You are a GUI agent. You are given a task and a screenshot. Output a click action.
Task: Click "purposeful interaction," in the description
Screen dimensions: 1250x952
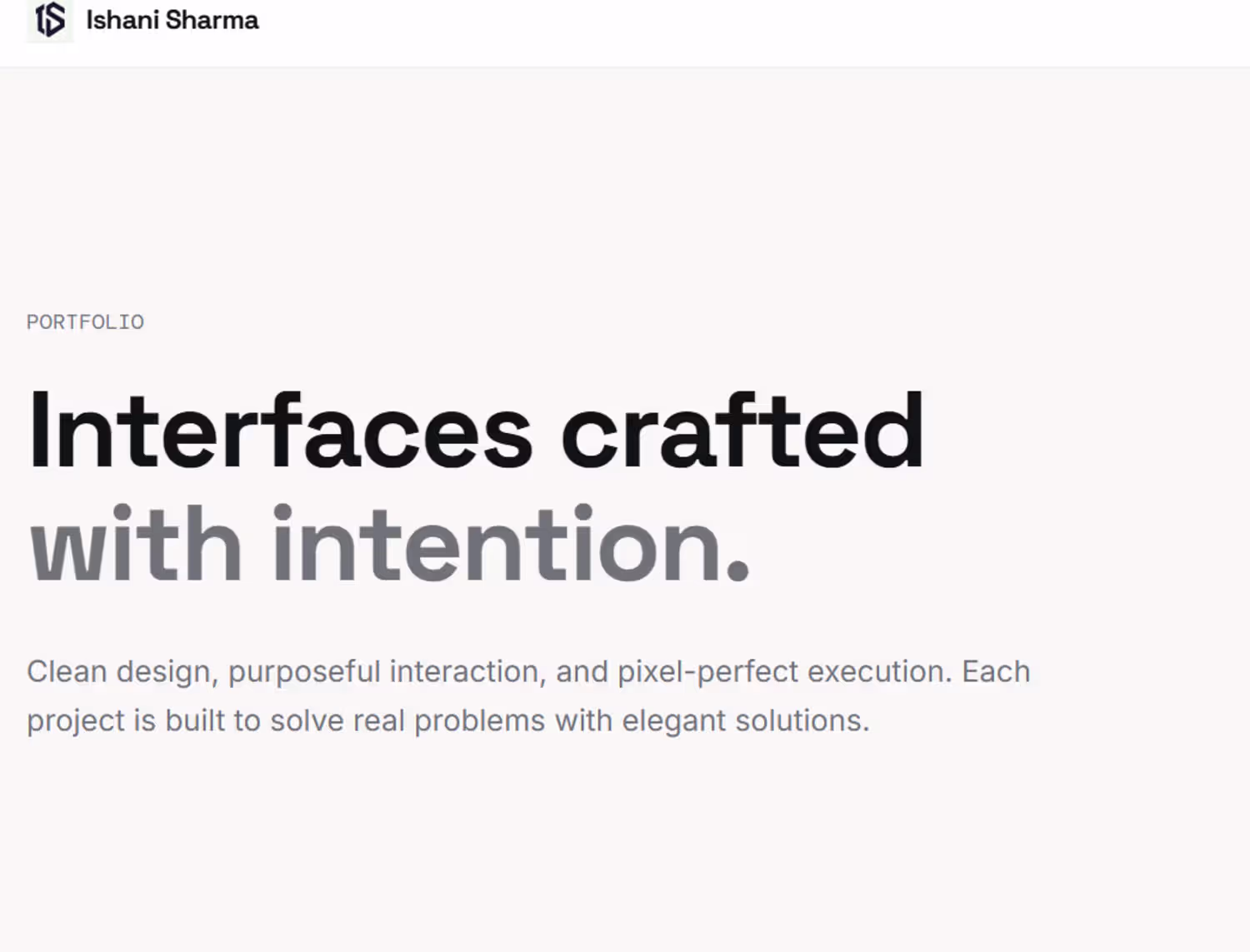click(x=387, y=672)
